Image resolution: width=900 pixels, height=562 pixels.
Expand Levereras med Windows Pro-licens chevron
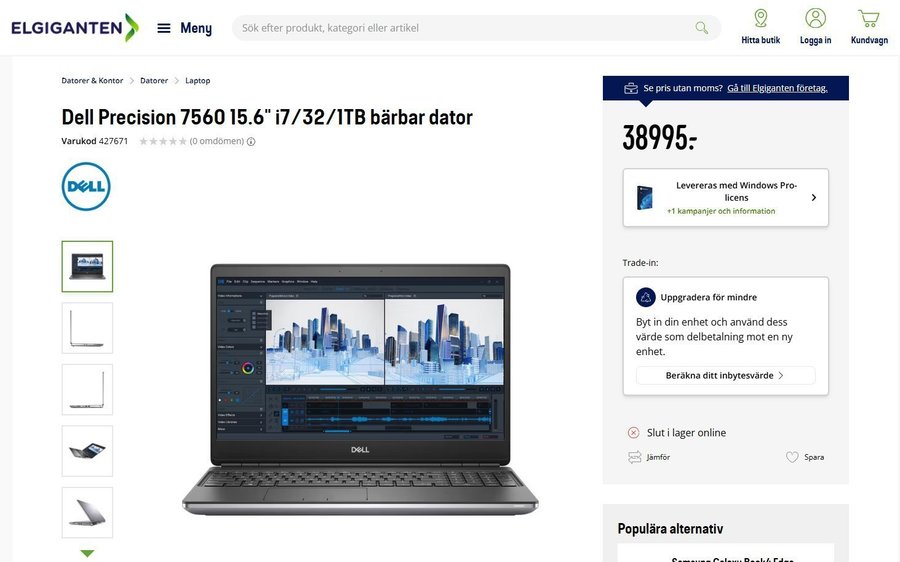coord(813,197)
